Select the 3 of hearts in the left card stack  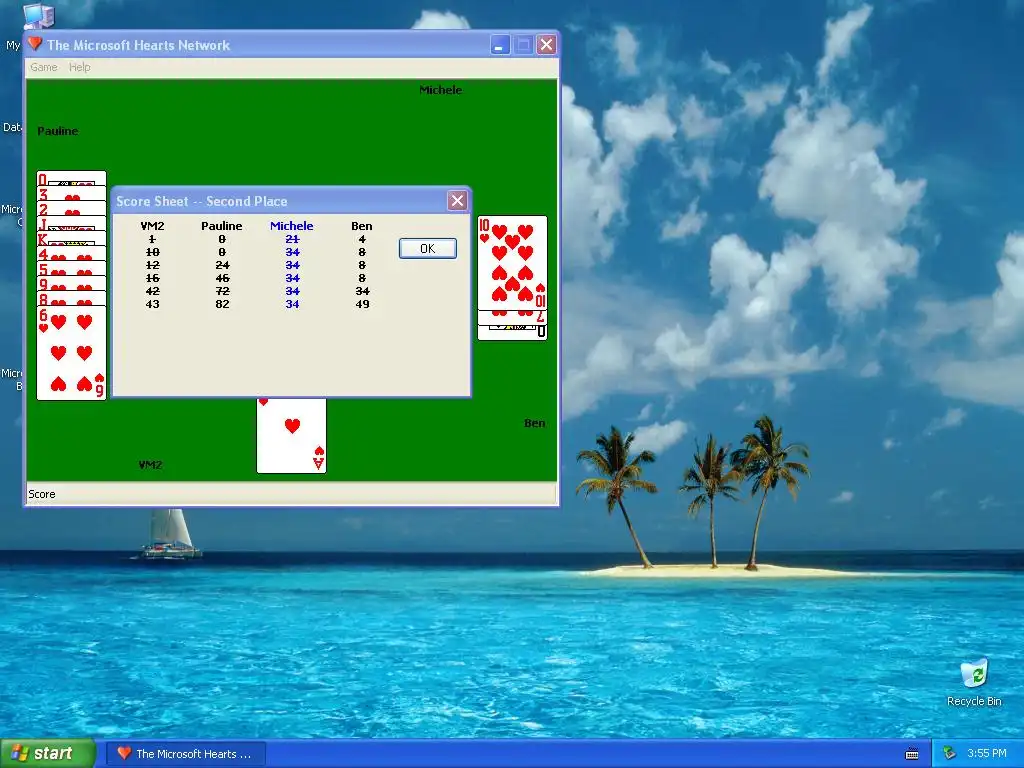[71, 193]
